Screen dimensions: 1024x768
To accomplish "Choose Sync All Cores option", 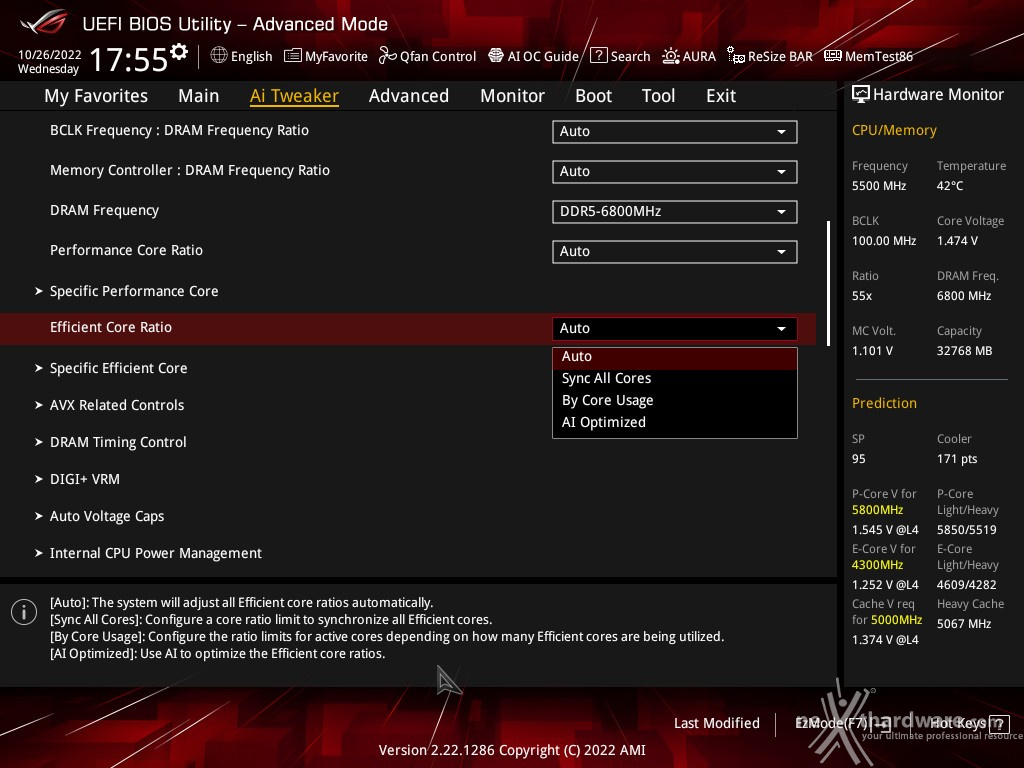I will pyautogui.click(x=675, y=378).
